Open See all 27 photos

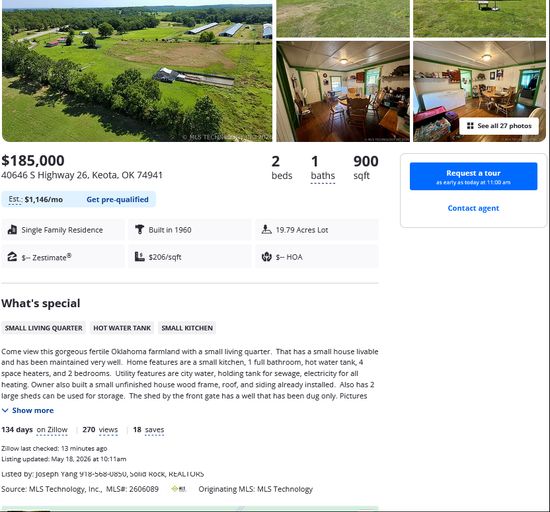click(499, 126)
